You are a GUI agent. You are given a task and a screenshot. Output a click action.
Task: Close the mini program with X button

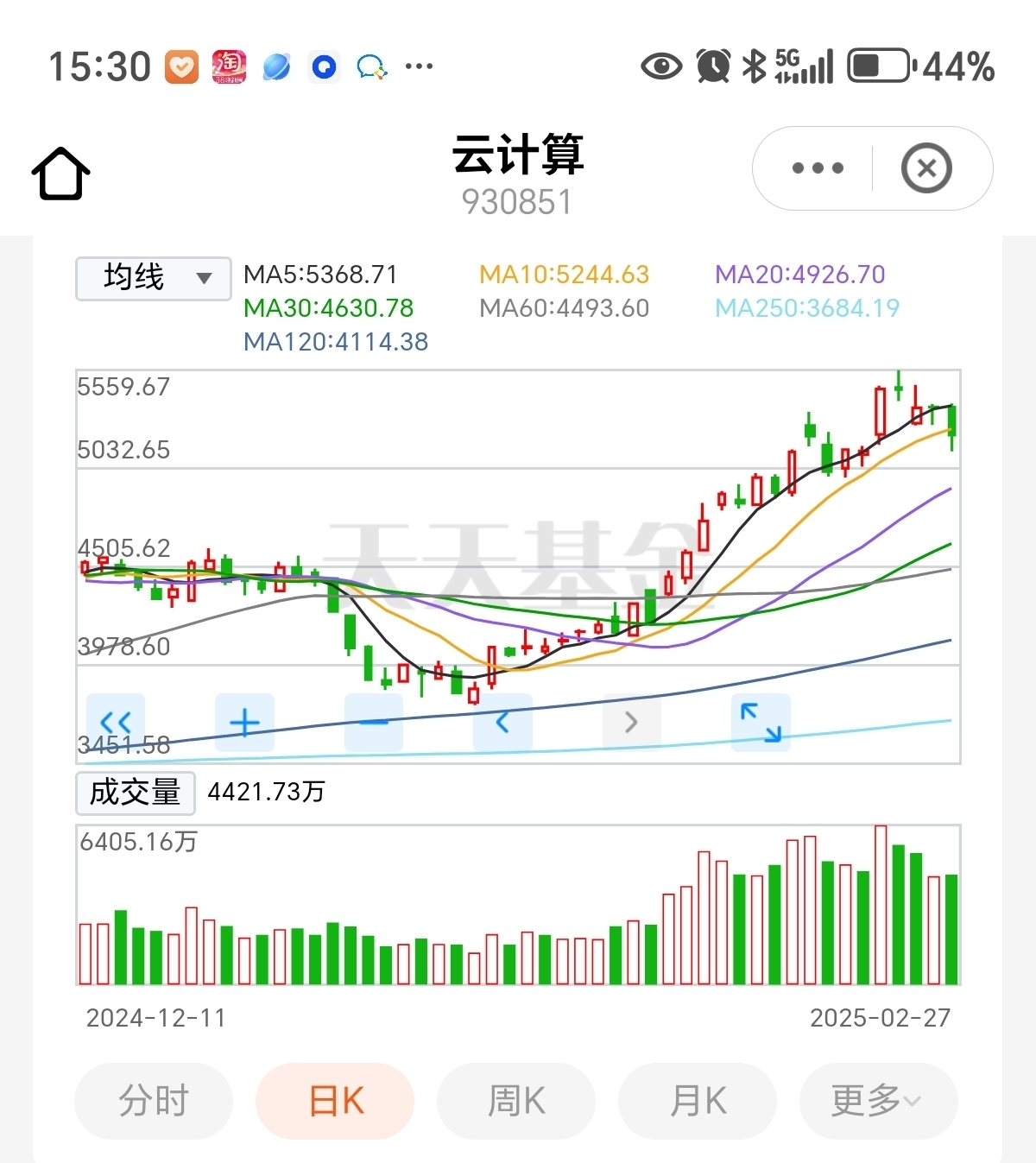tap(926, 167)
